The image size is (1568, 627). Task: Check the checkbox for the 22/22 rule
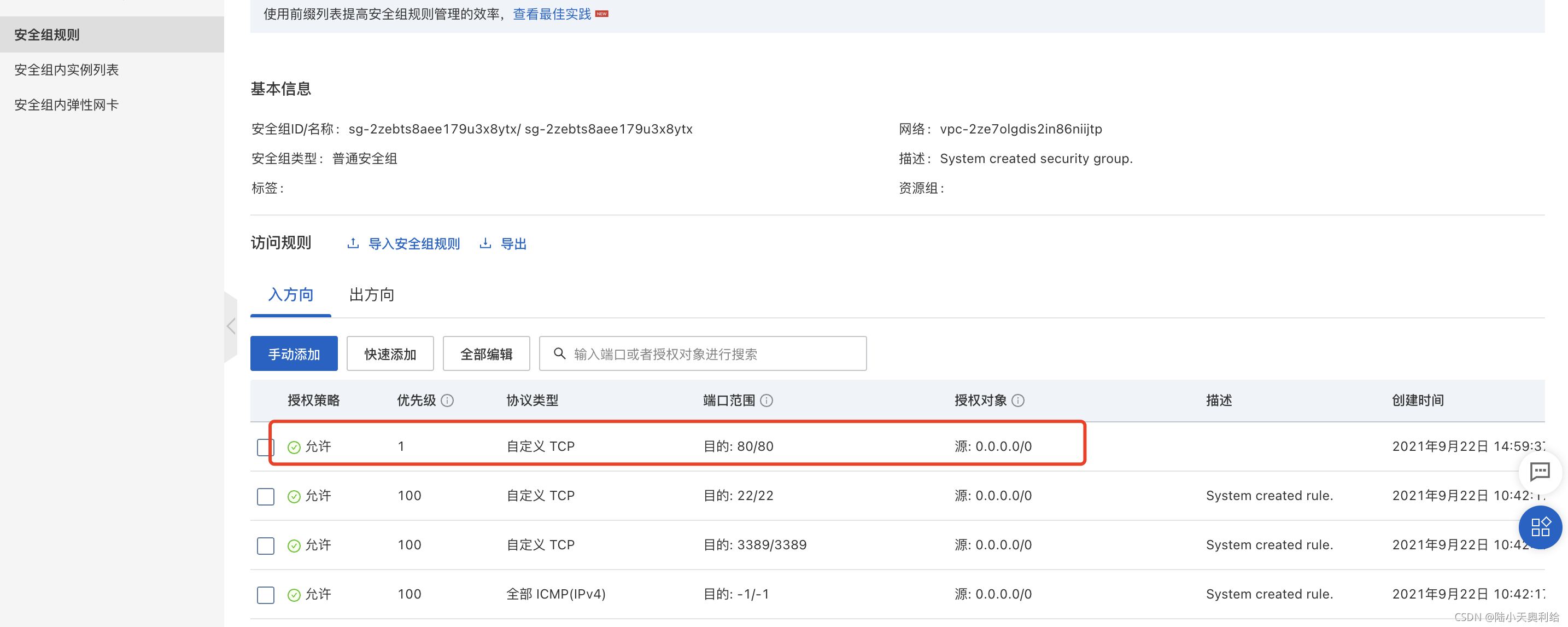pos(265,496)
